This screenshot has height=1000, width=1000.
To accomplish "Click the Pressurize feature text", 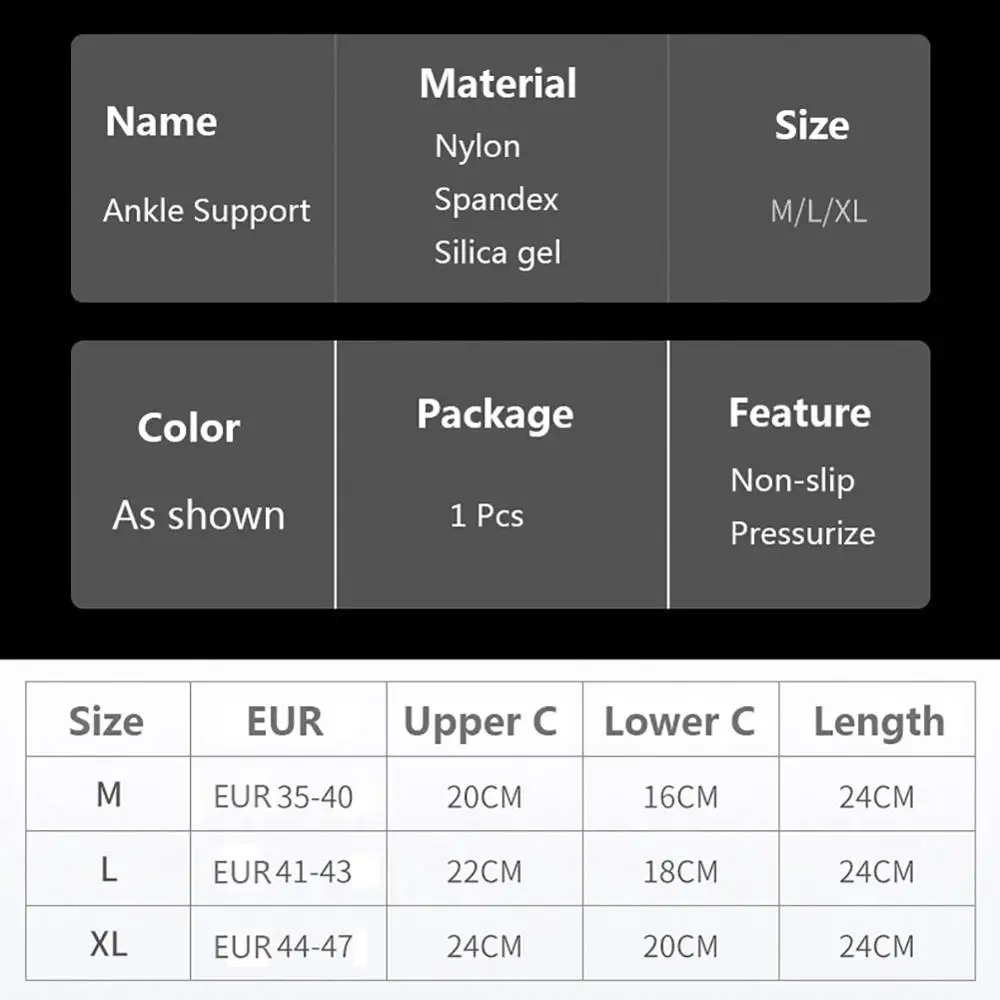I will click(802, 533).
